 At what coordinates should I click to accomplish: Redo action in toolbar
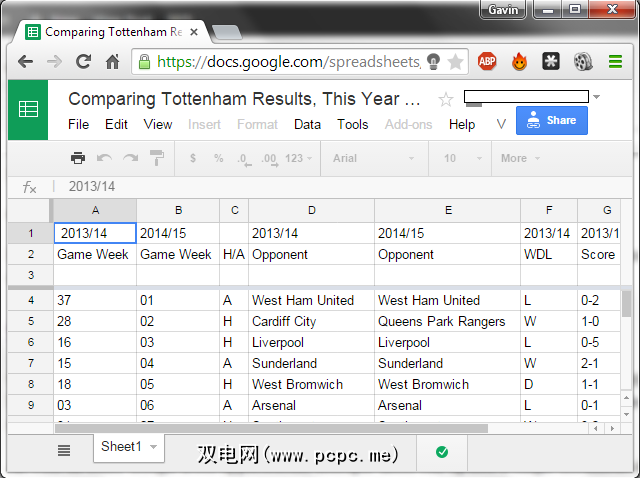click(131, 158)
